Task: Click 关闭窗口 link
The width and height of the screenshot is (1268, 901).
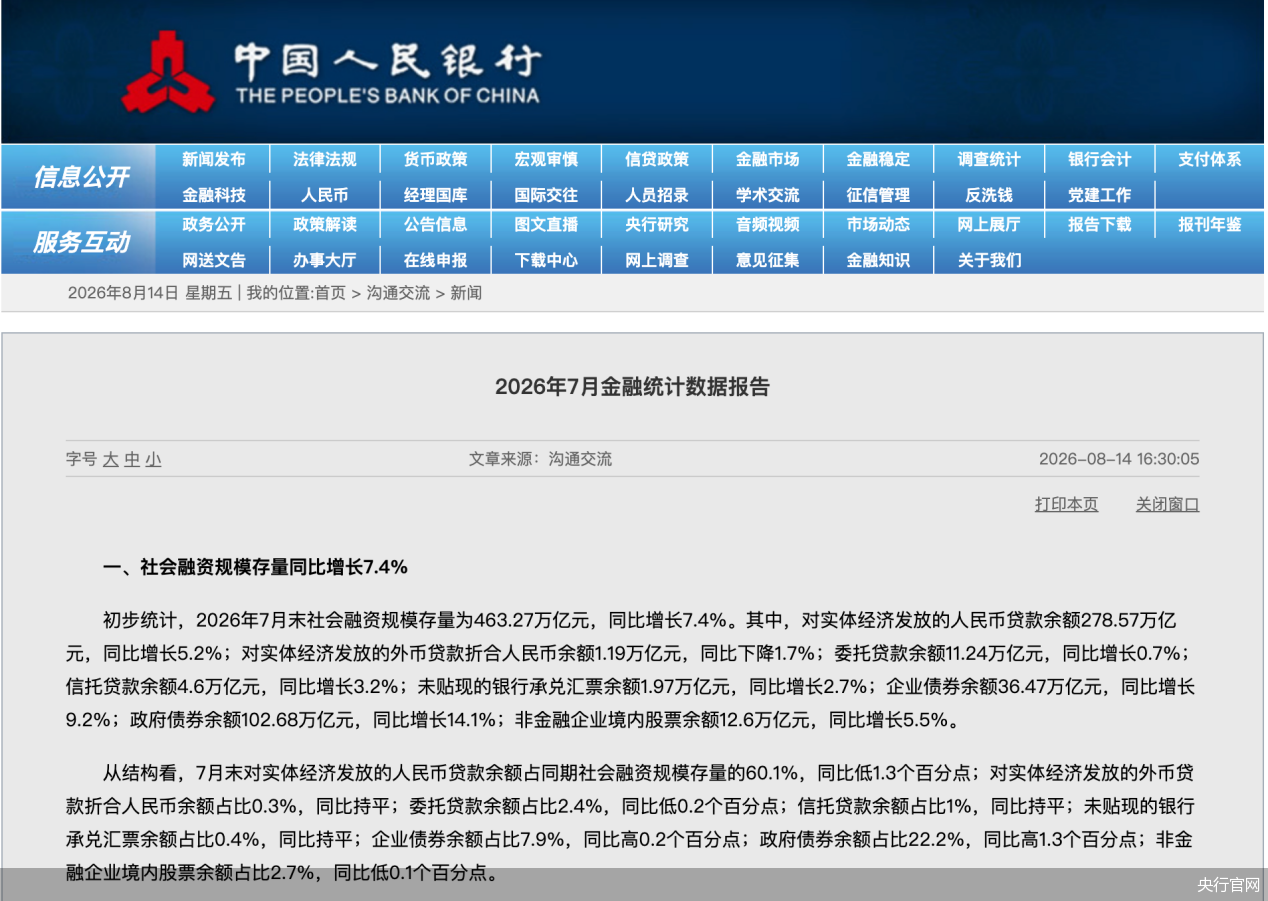Action: [1167, 504]
